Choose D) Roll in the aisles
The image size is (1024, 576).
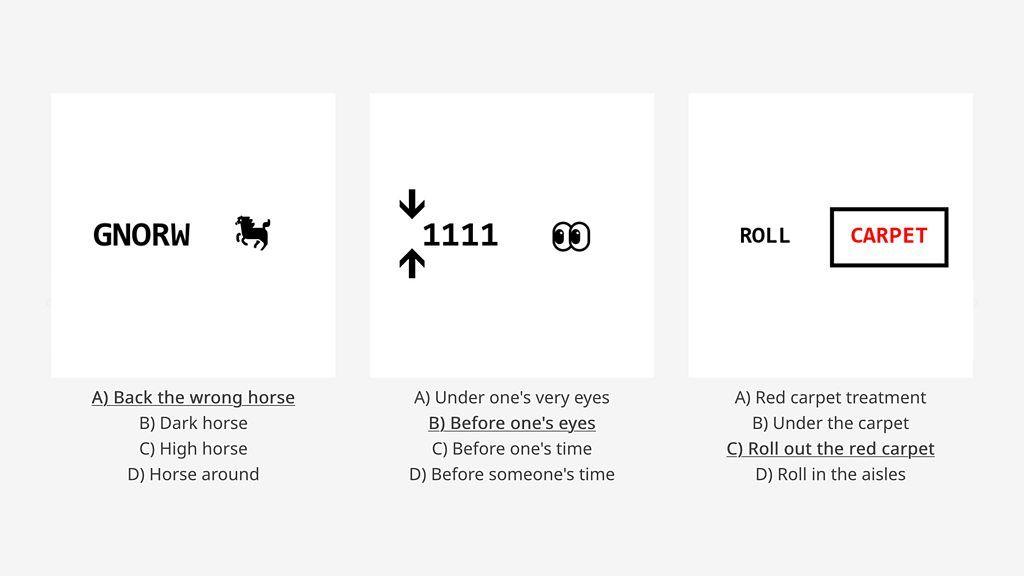tap(831, 474)
